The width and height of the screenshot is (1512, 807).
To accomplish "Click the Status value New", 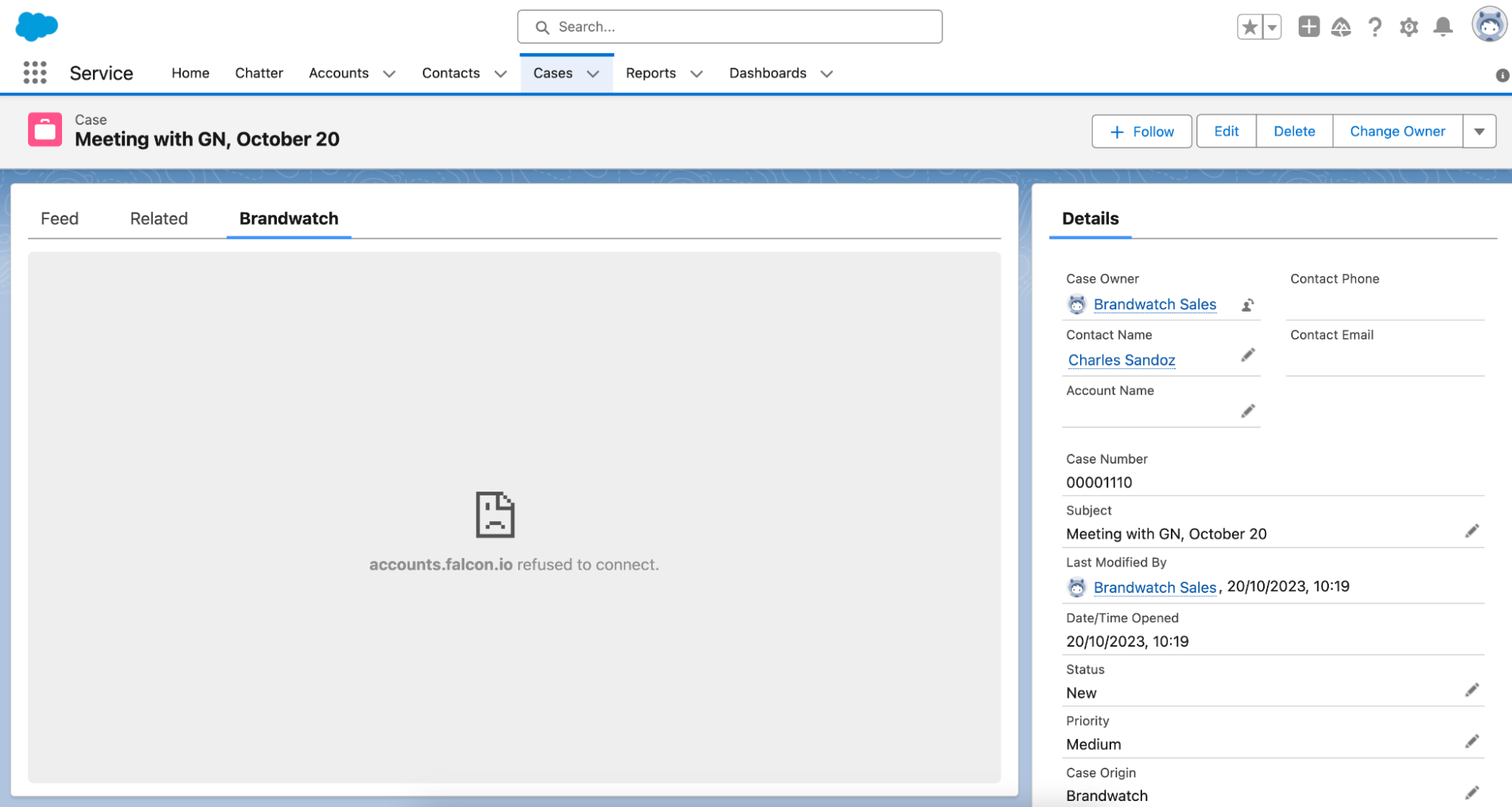I will 1081,693.
